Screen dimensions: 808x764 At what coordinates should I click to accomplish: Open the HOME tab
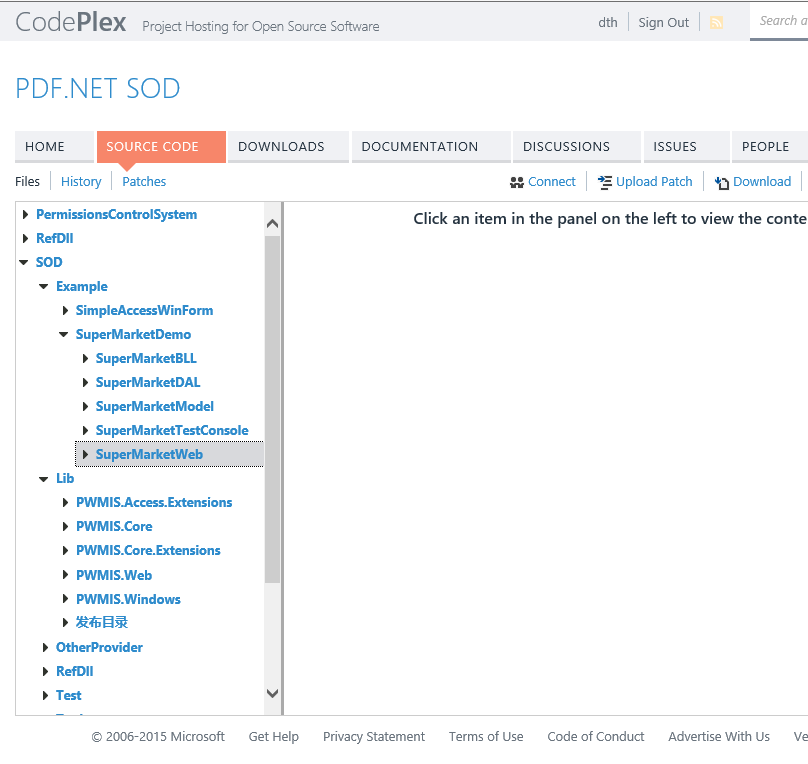pos(54,147)
